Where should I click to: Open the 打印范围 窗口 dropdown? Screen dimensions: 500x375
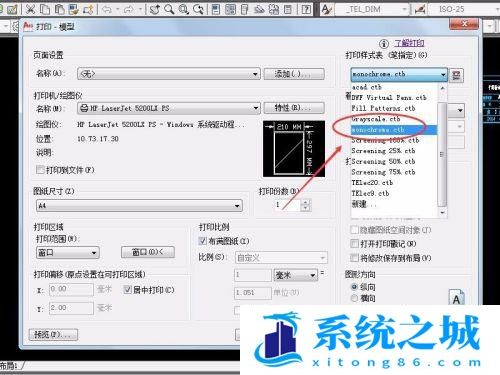point(68,253)
